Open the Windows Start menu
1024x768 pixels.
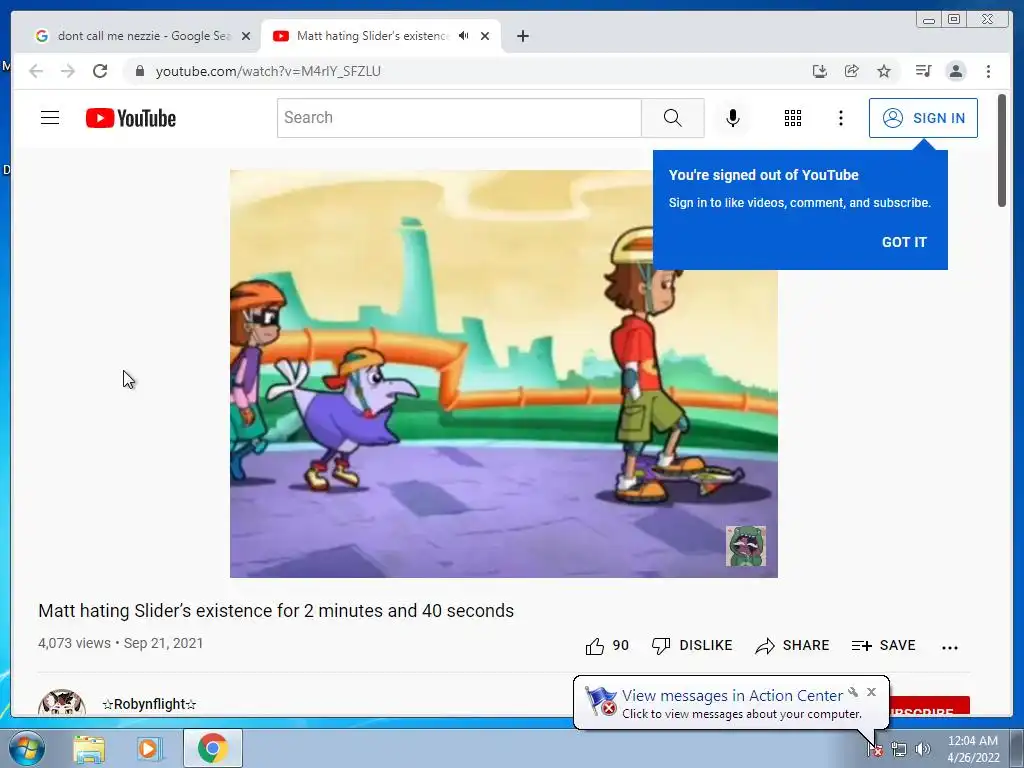[x=26, y=748]
